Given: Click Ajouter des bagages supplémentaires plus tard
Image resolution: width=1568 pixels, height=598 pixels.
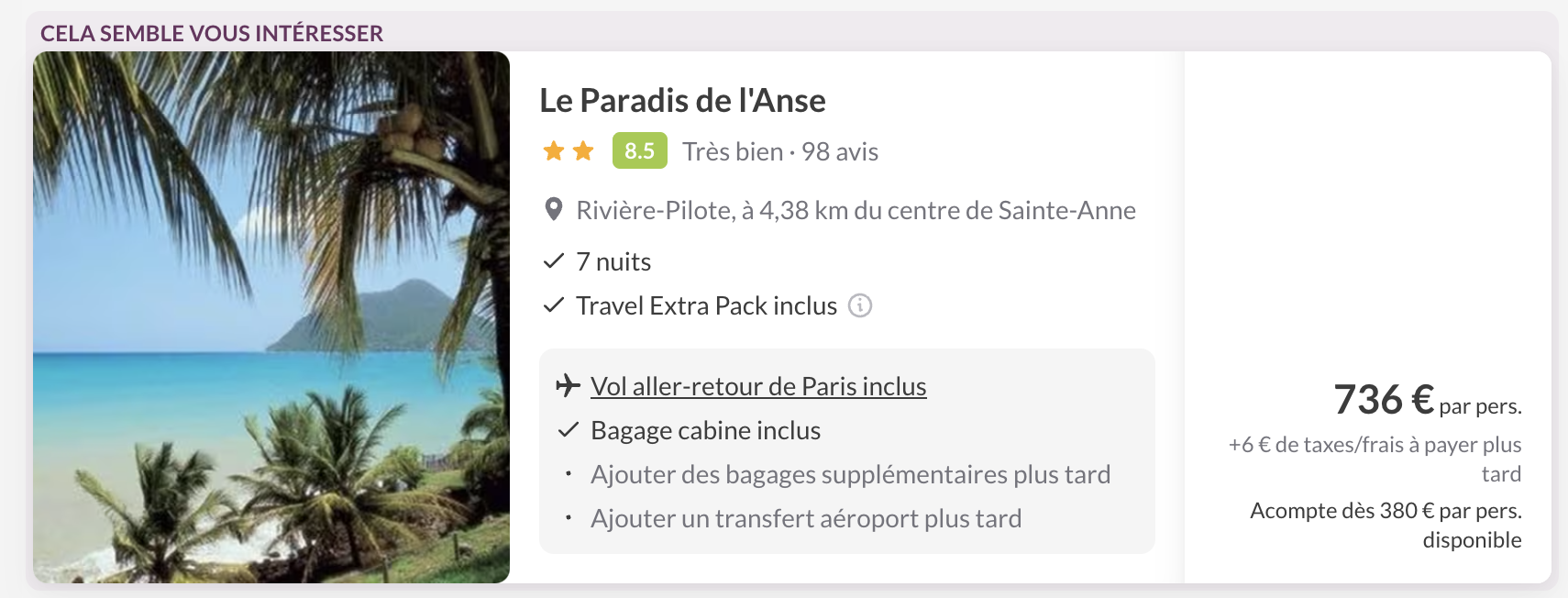Looking at the screenshot, I should coord(850,474).
